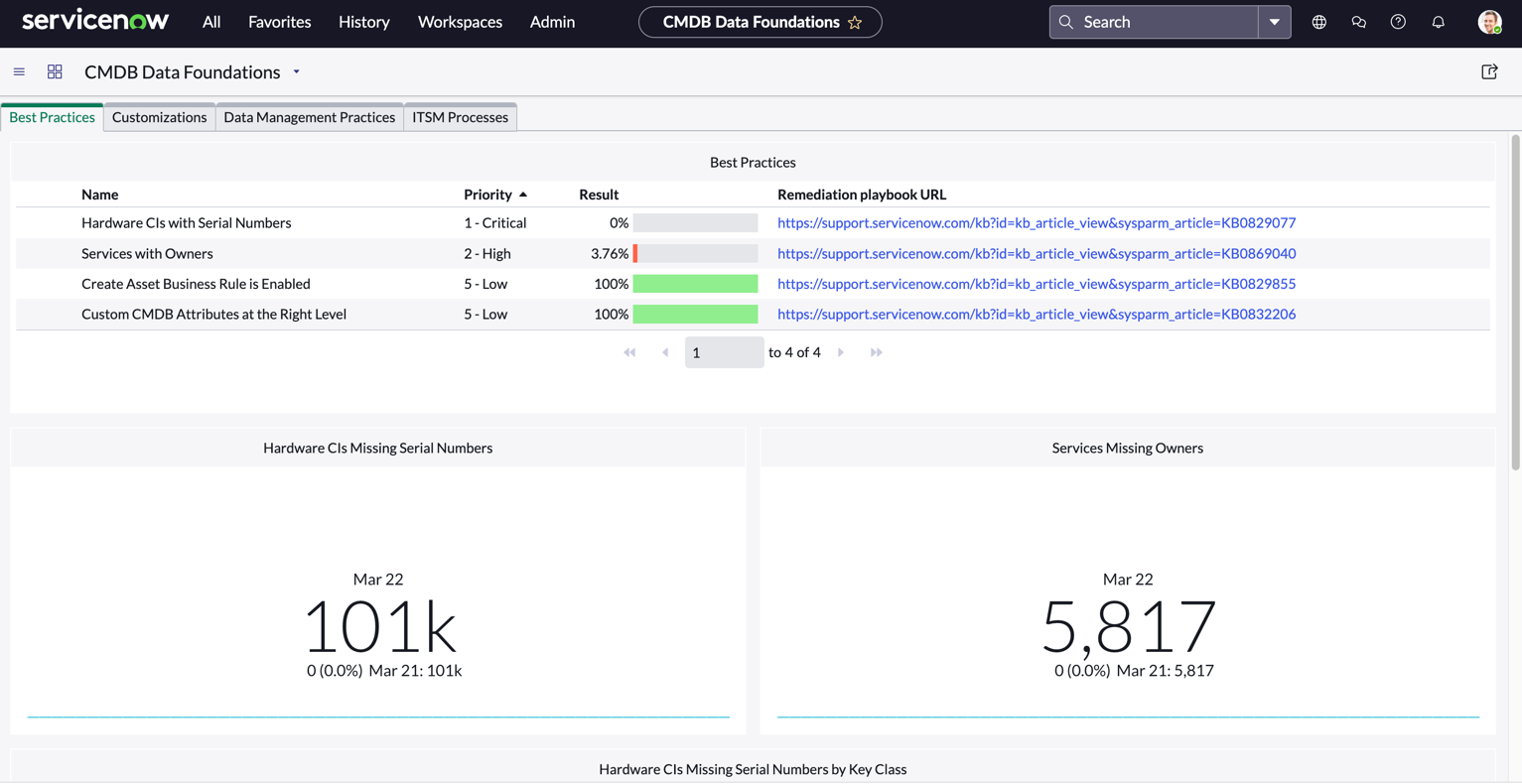Screen dimensions: 1522x784
Task: Open the globe language selector icon
Action: click(1318, 22)
